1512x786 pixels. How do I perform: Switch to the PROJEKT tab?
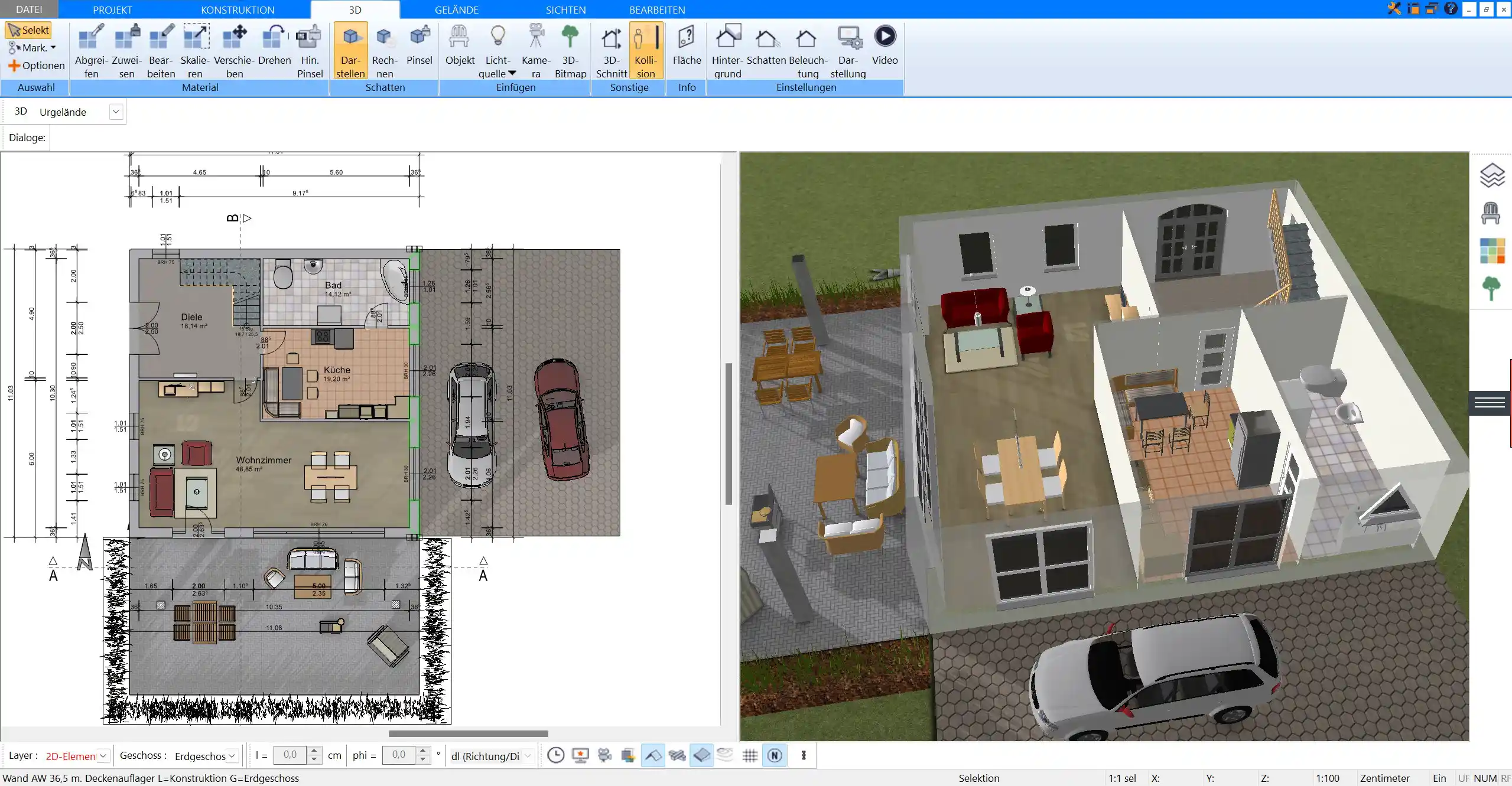(x=112, y=9)
